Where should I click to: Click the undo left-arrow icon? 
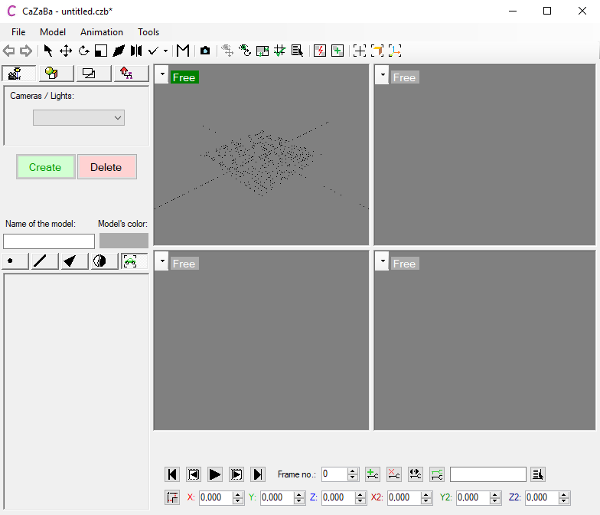point(10,50)
